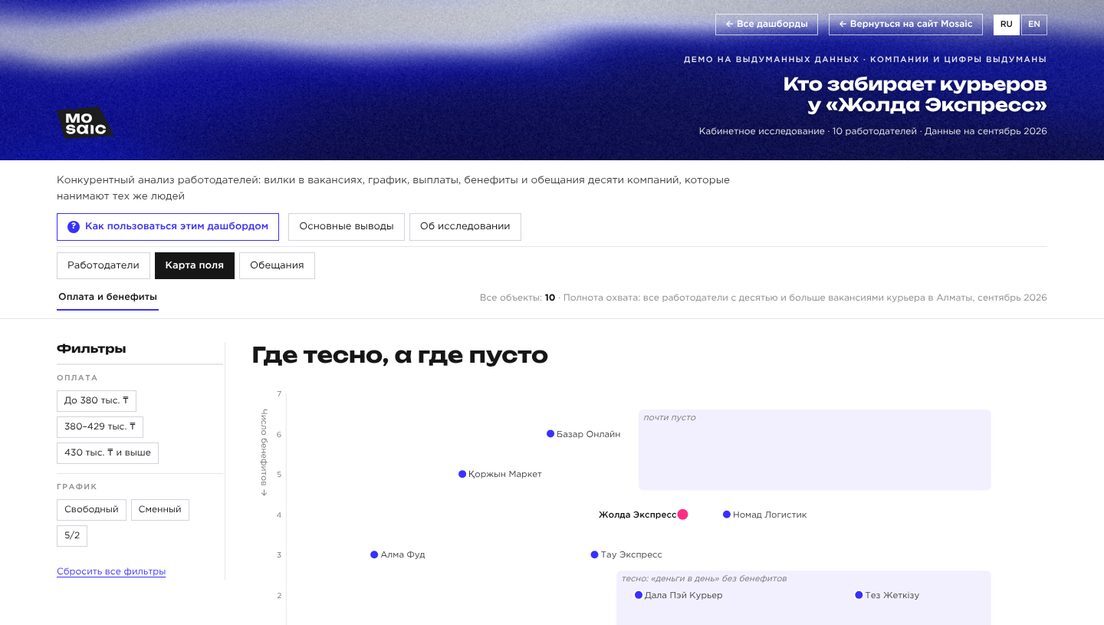Click the 'число бенефитов' axis label

pos(265,453)
